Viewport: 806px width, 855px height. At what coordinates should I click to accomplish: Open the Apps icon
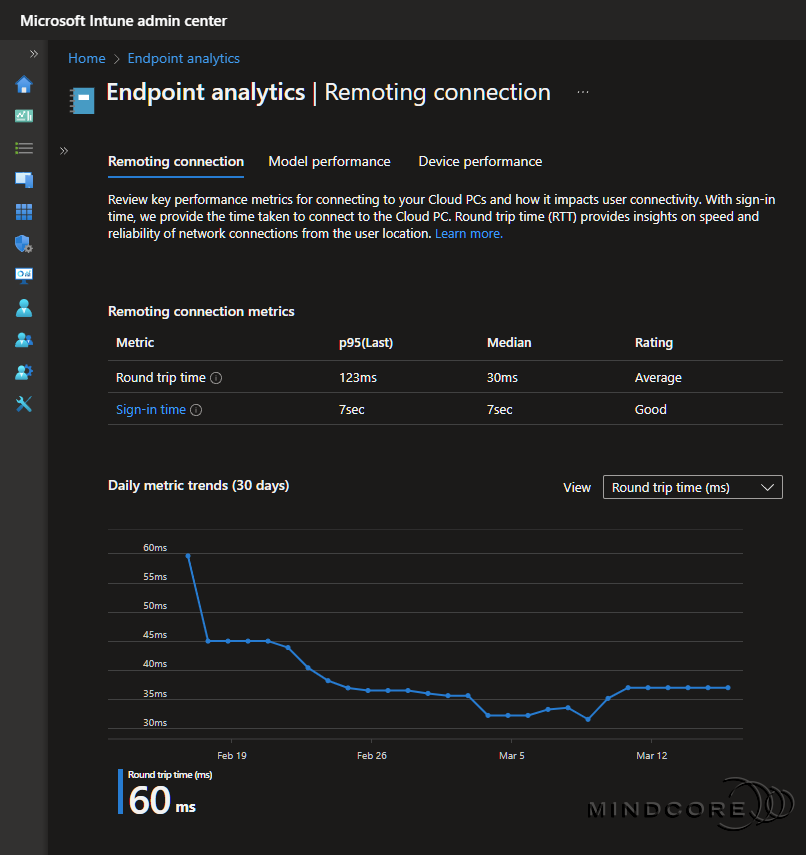click(24, 212)
